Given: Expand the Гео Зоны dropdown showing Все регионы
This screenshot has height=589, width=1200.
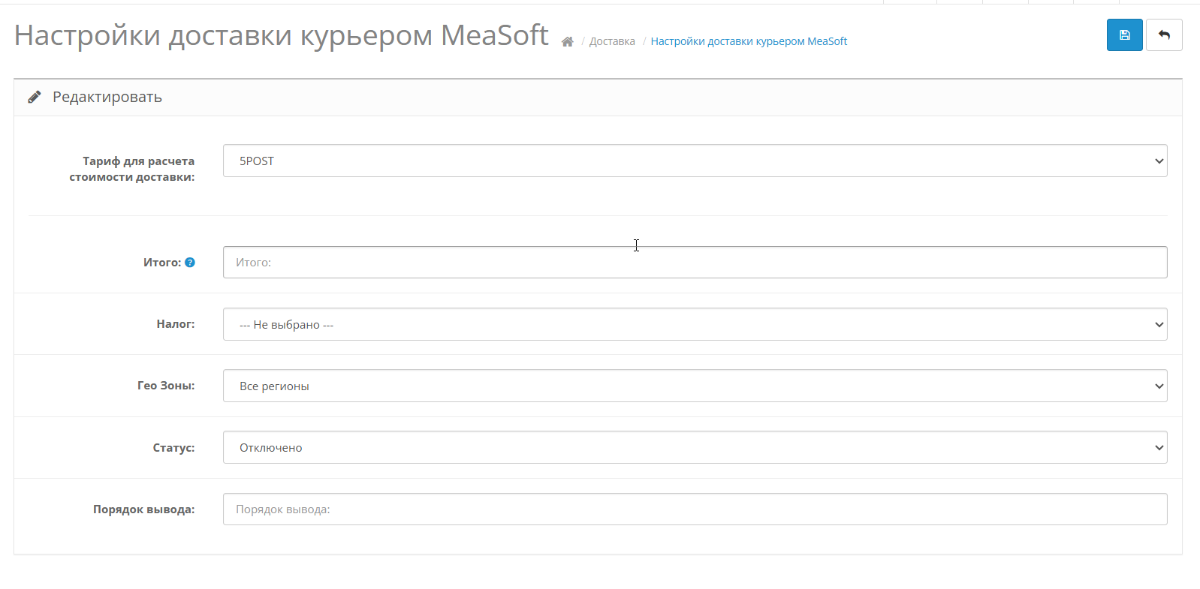Looking at the screenshot, I should (695, 385).
